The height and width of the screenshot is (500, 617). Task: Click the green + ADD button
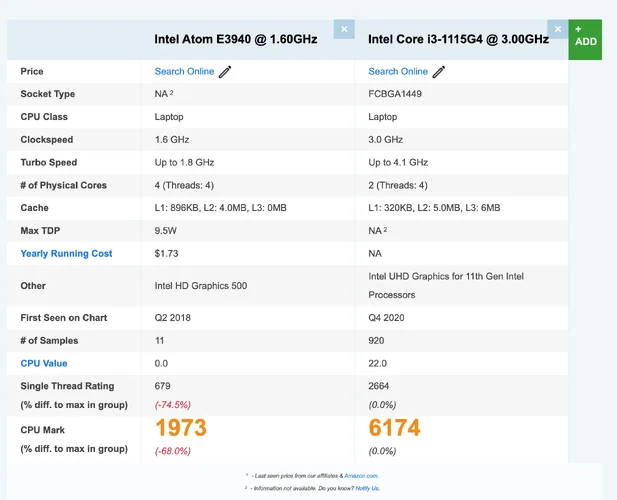coord(586,36)
